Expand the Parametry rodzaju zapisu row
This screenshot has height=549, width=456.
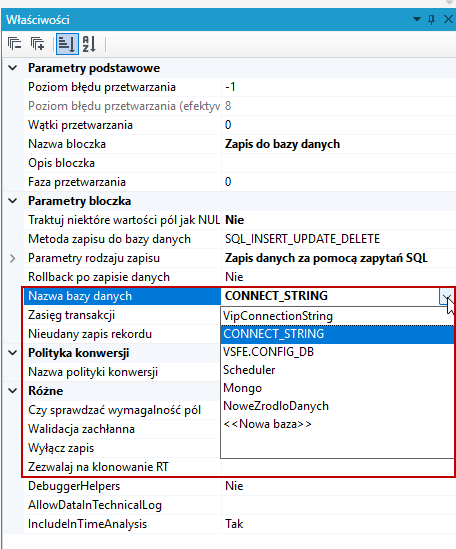[13, 258]
